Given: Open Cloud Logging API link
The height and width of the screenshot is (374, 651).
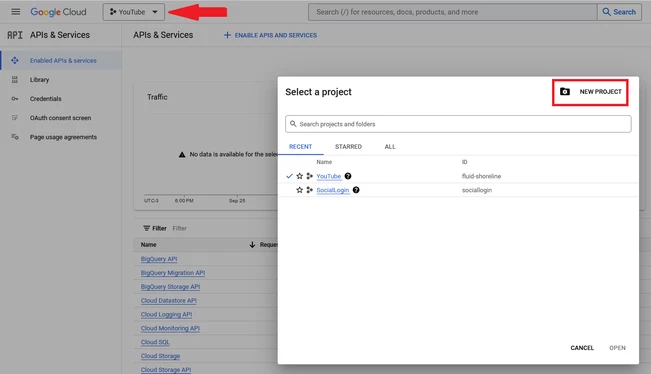Looking at the screenshot, I should [166, 315].
